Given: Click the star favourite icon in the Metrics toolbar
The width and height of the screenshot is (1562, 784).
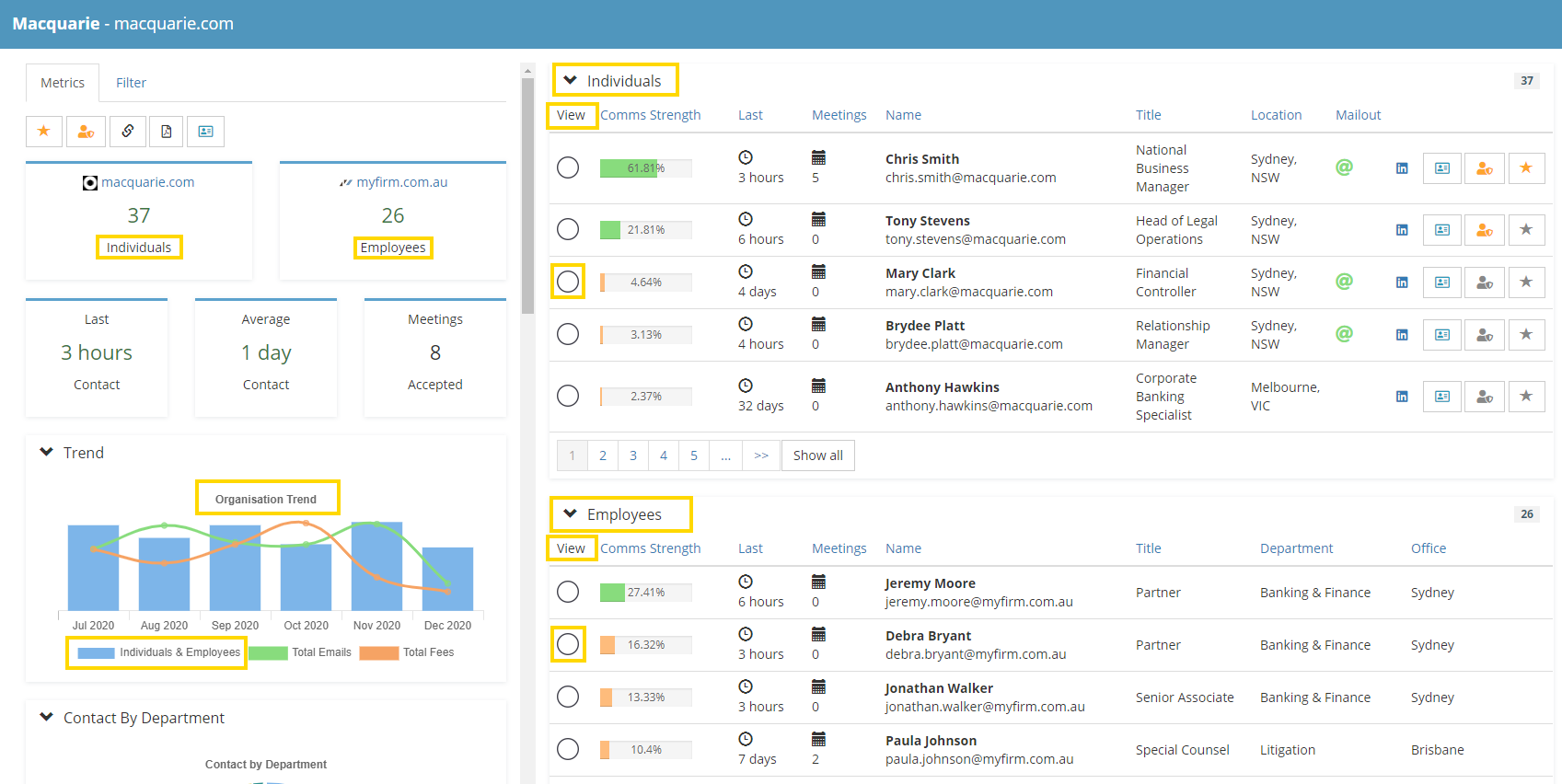Looking at the screenshot, I should [43, 132].
